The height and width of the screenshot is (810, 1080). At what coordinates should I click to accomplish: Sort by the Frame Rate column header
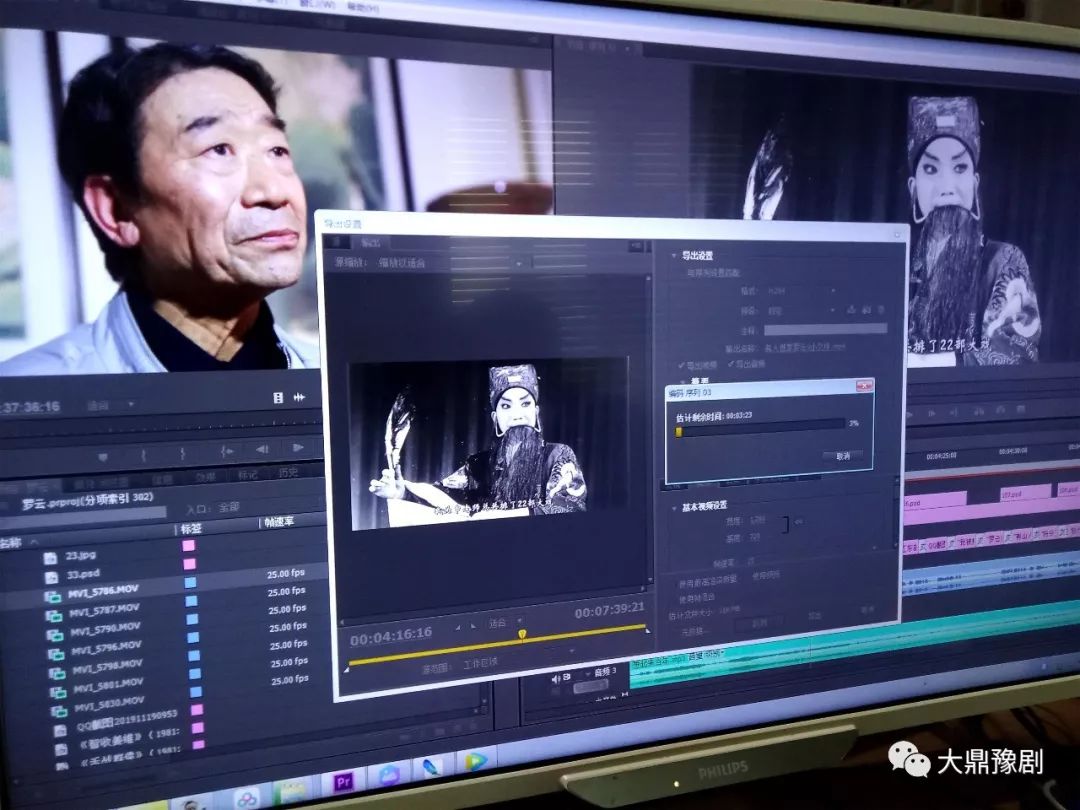coord(279,522)
